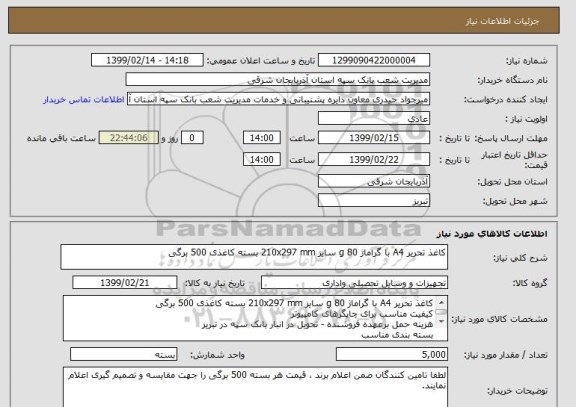Click the price validity date 1399/02/22

[374, 160]
